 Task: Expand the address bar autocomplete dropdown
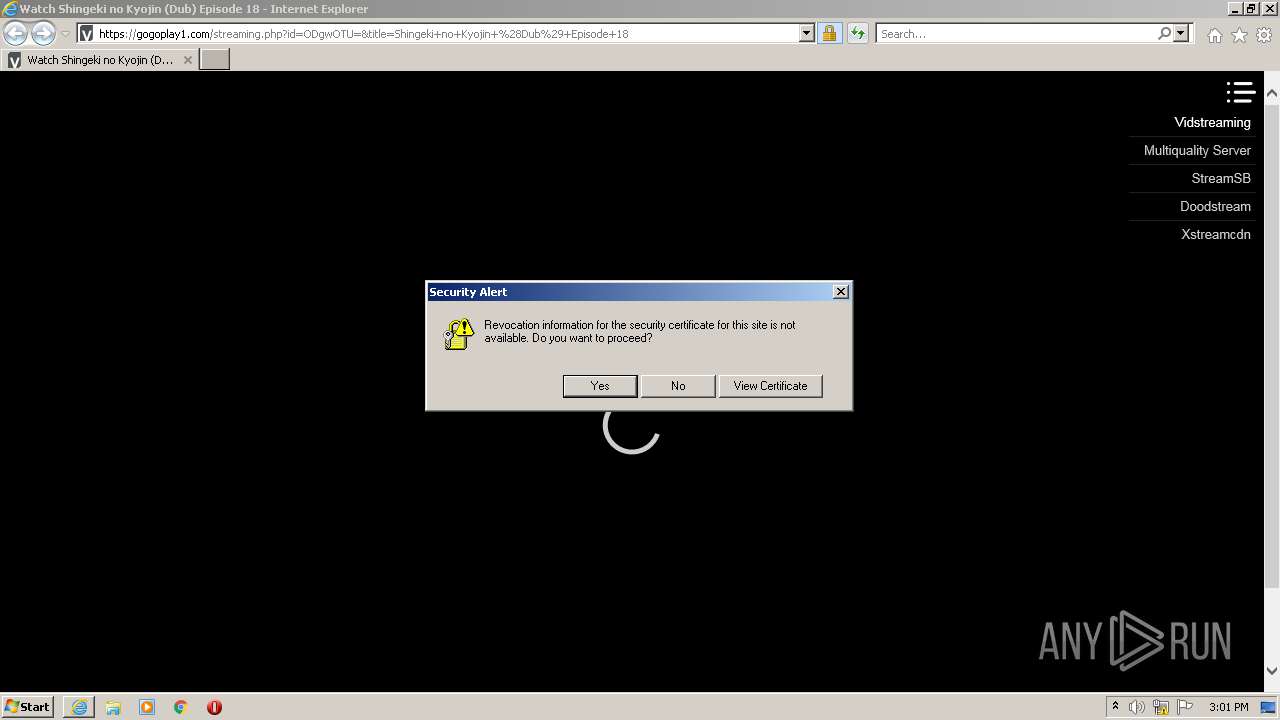click(x=807, y=33)
